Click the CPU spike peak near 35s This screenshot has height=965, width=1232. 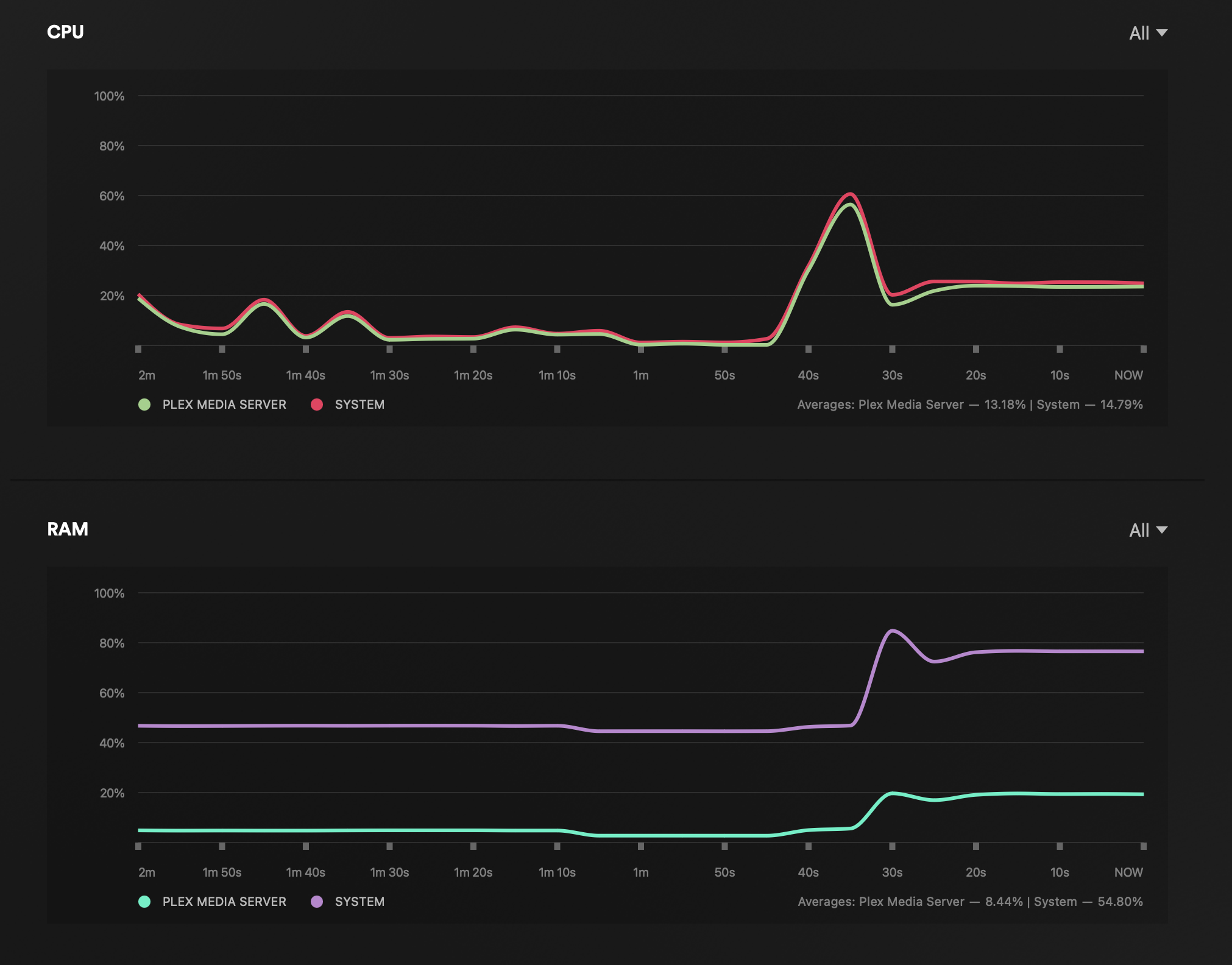pyautogui.click(x=850, y=195)
